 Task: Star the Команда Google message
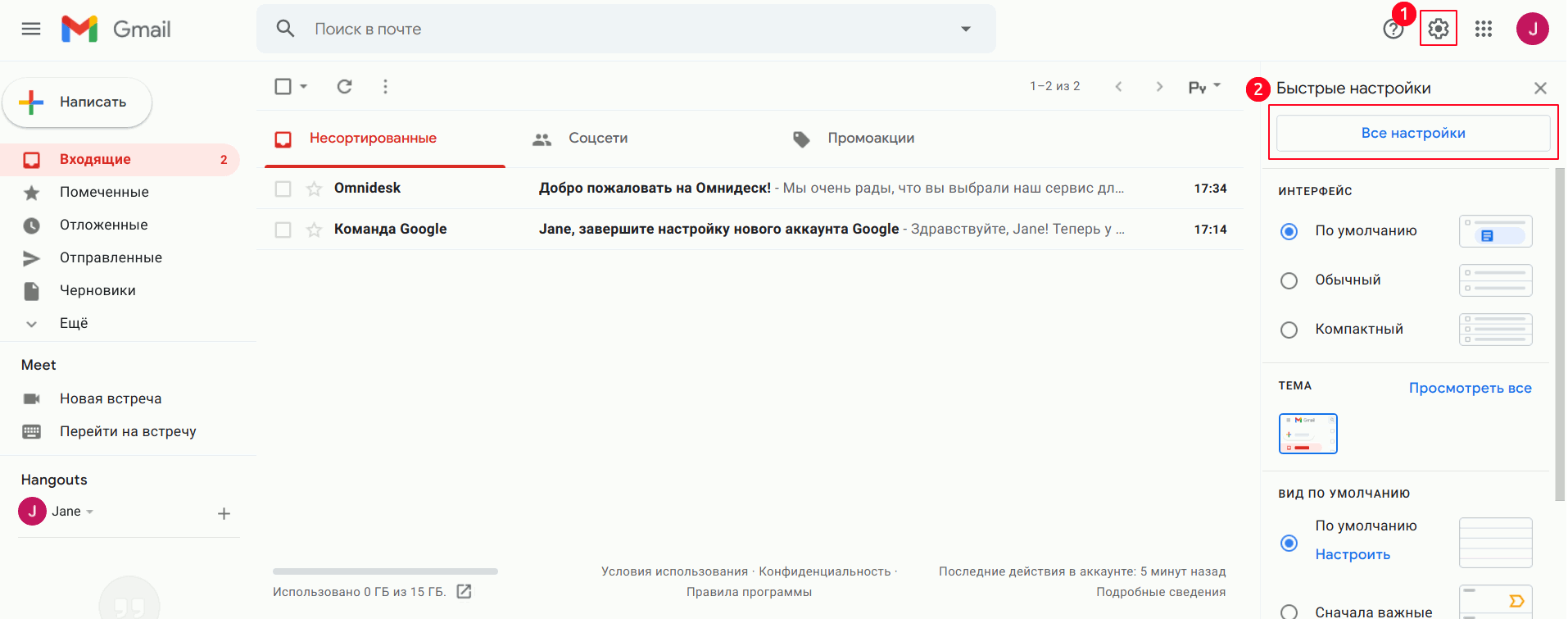(x=314, y=230)
